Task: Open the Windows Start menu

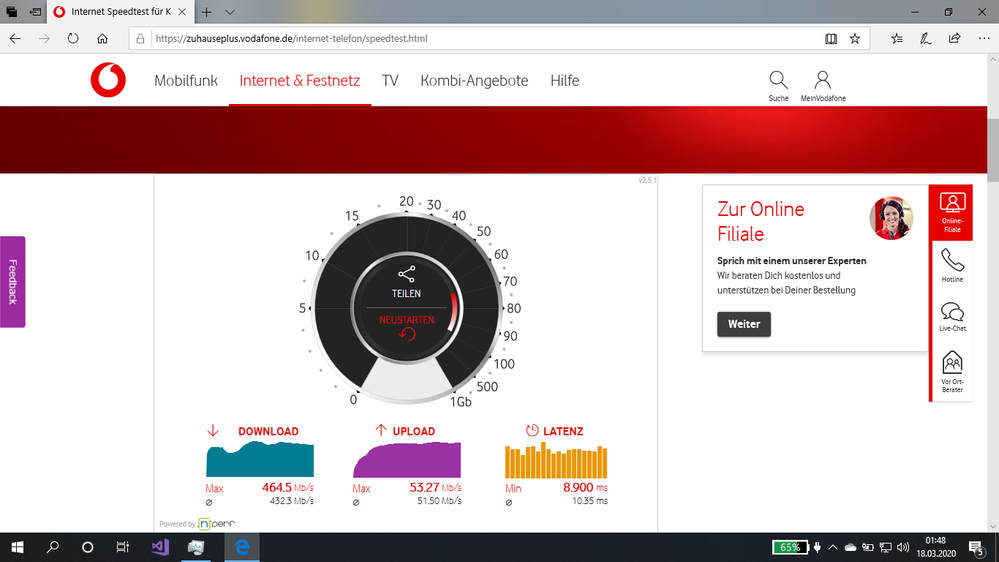Action: tap(17, 547)
